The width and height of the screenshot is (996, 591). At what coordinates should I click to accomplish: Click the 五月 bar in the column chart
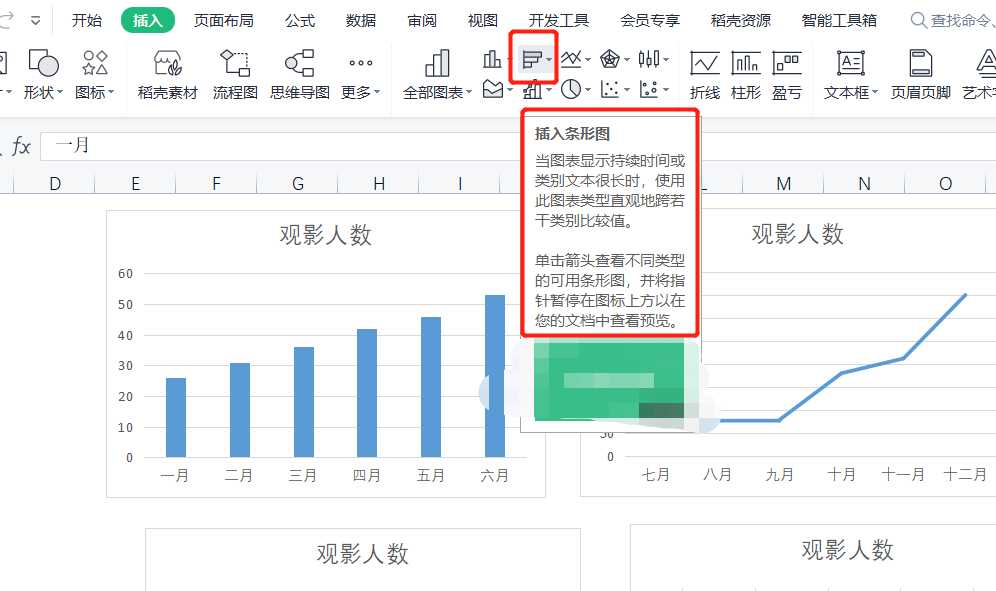point(431,387)
